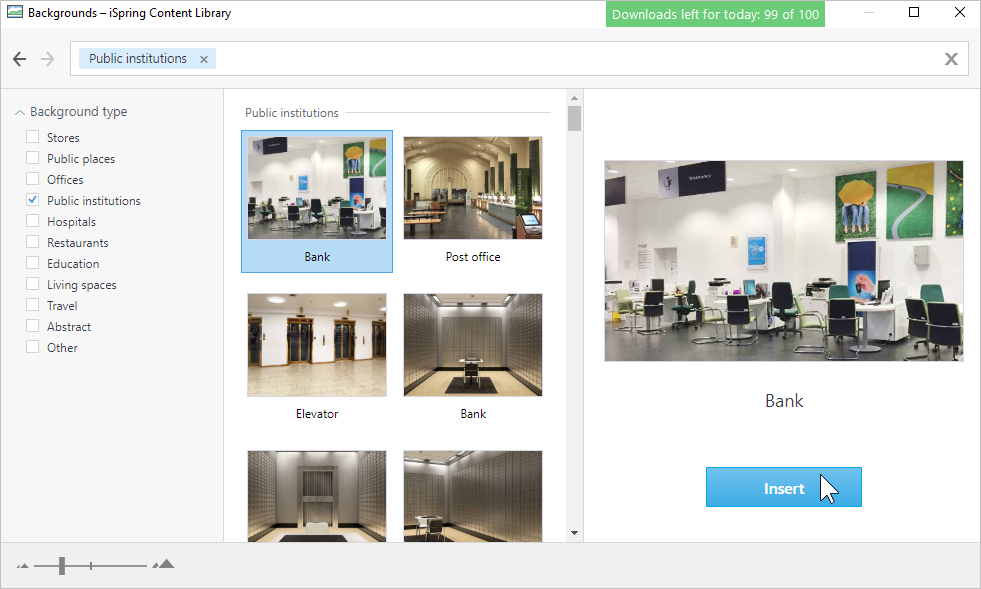This screenshot has height=589, width=981.
Task: Click the Post office caption text
Action: (473, 257)
